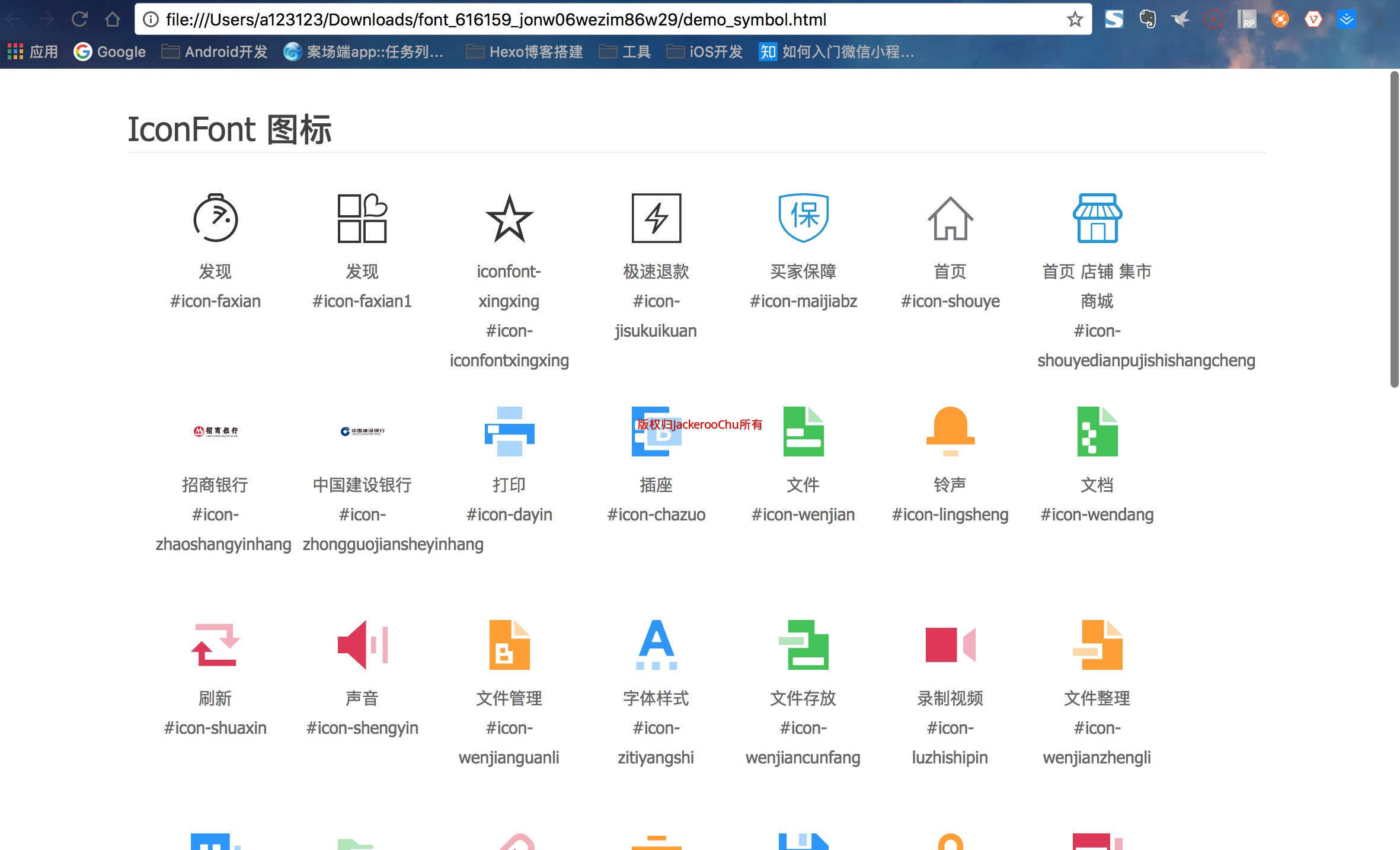Click the 录制视频 video camera icon
The image size is (1400, 850).
click(x=950, y=645)
